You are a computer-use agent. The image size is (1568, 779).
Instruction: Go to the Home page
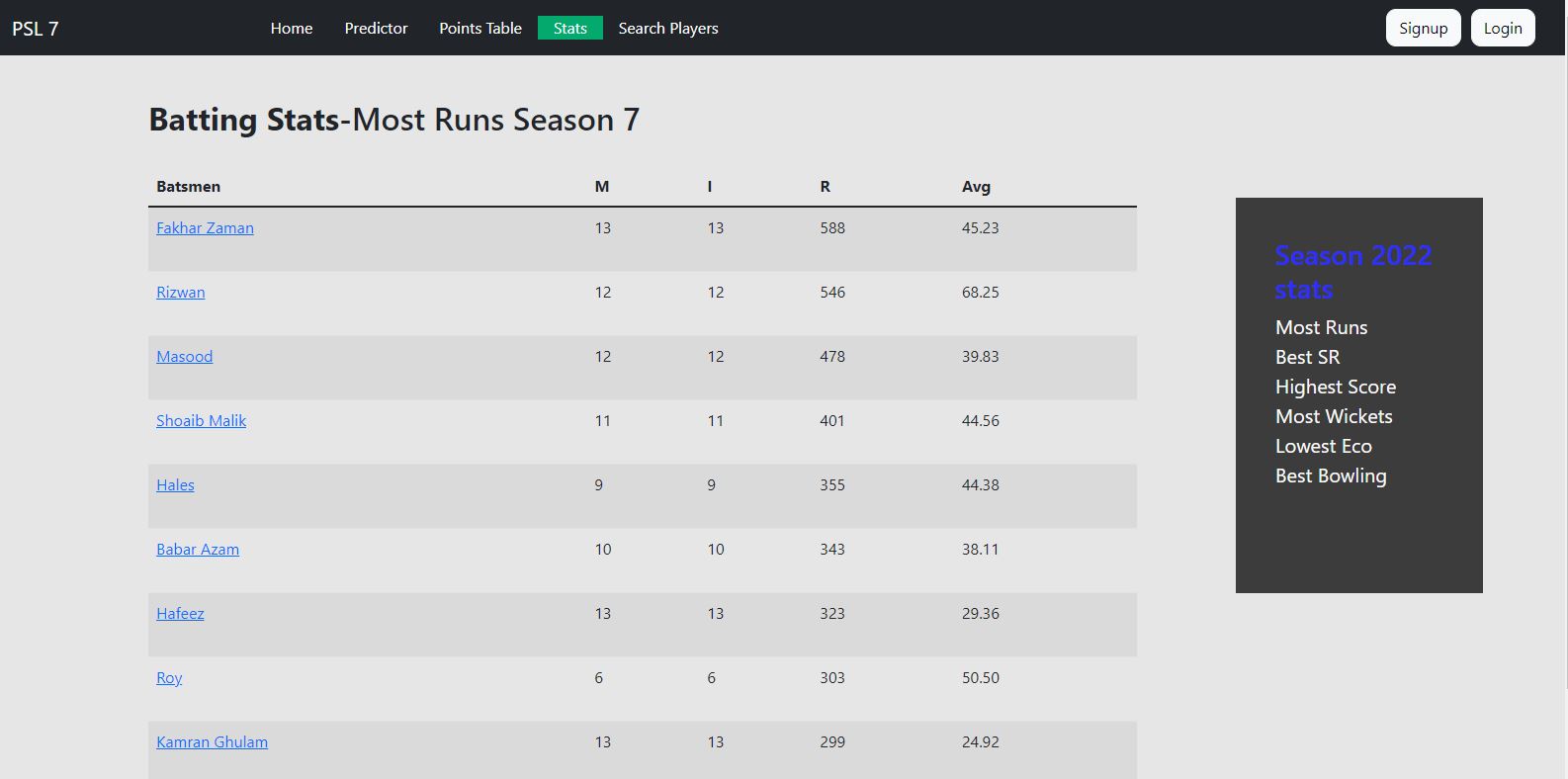[292, 29]
